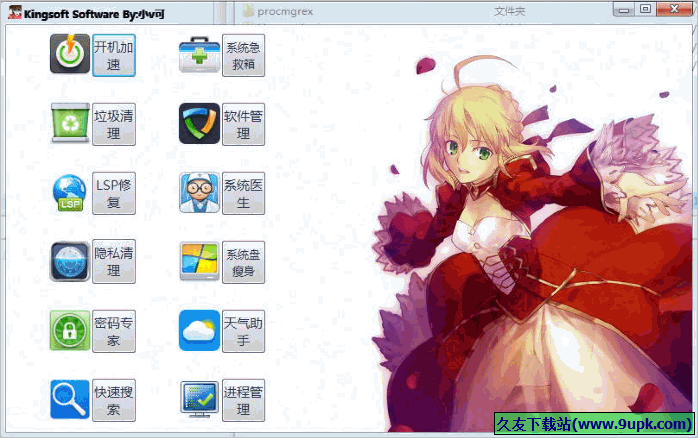Click the 软件管理 shield icon
The width and height of the screenshot is (698, 438).
click(199, 123)
